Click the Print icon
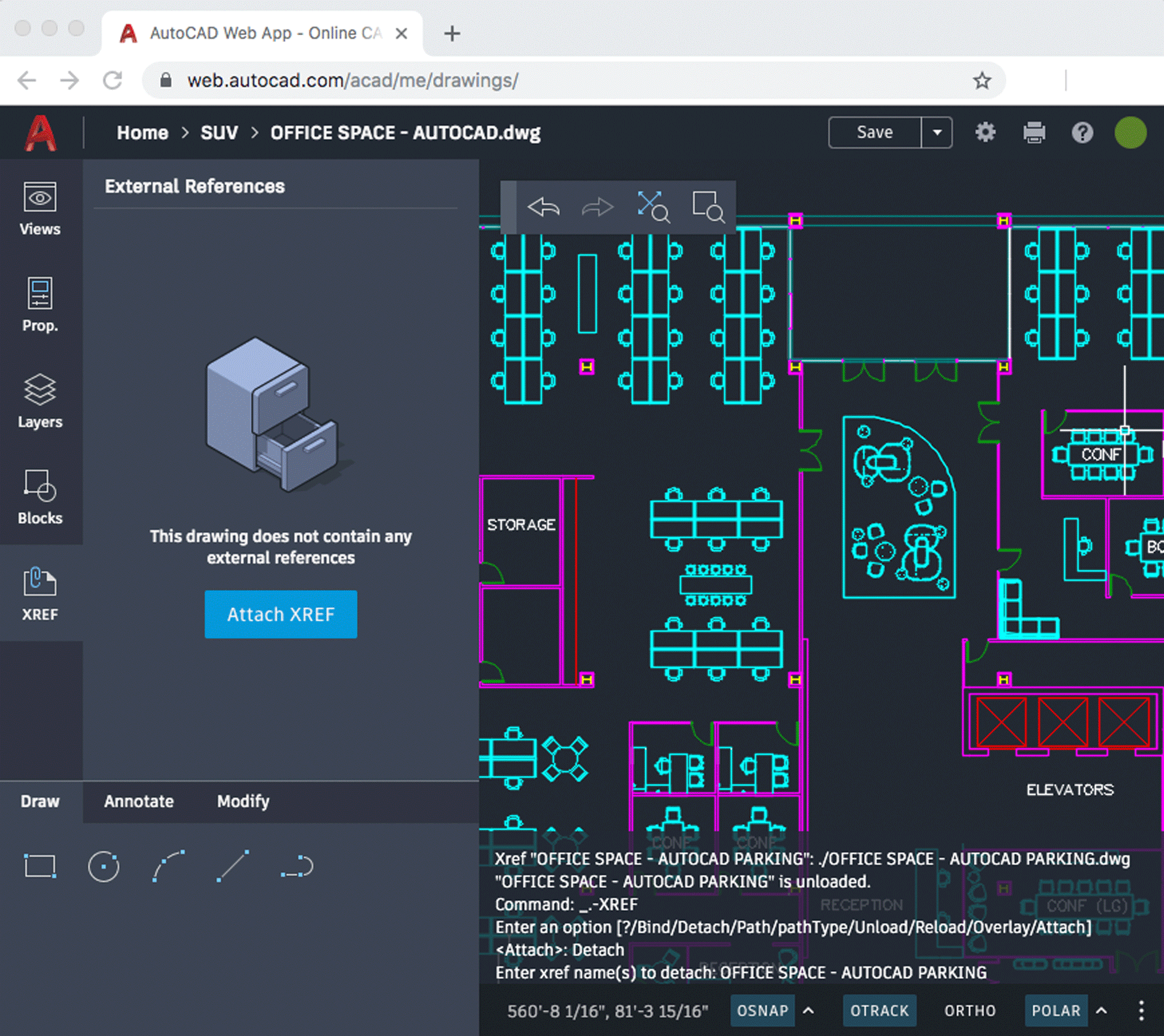This screenshot has height=1036, width=1164. click(1034, 132)
